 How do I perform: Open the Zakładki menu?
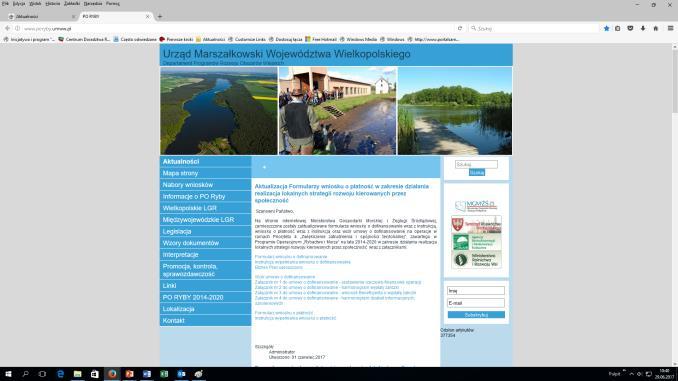(x=72, y=3)
